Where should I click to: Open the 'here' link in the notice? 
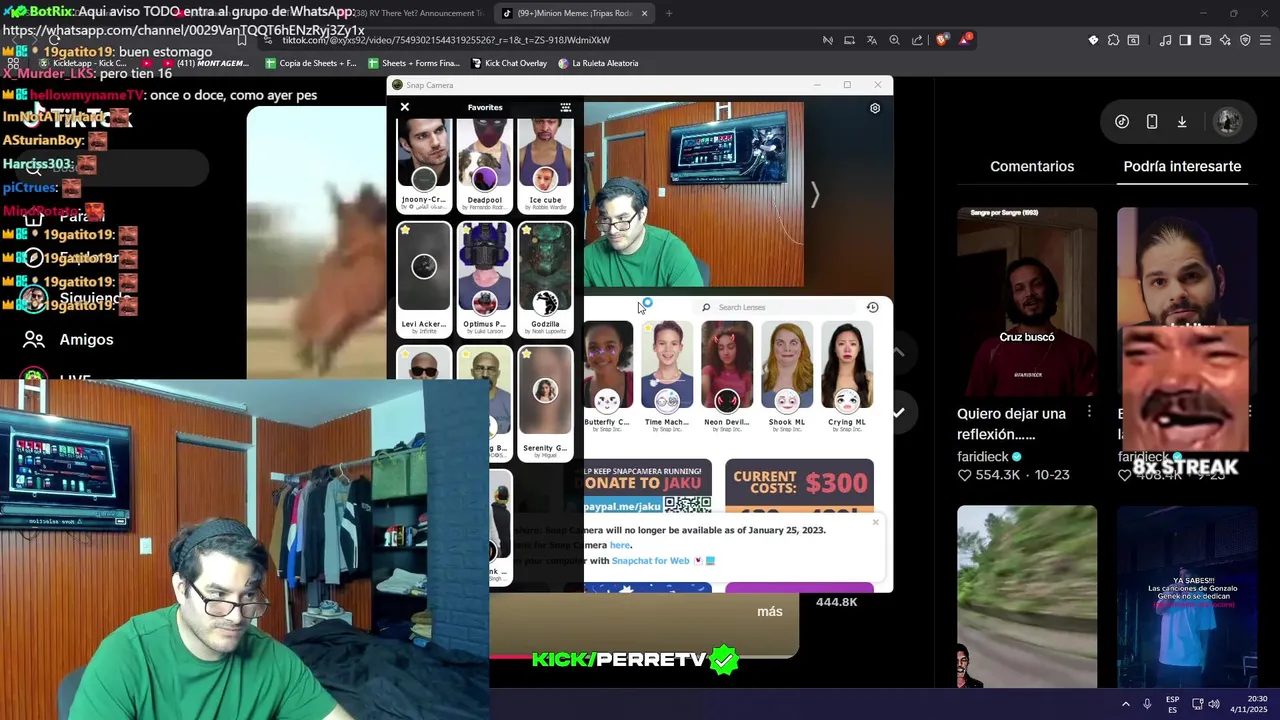(x=620, y=545)
